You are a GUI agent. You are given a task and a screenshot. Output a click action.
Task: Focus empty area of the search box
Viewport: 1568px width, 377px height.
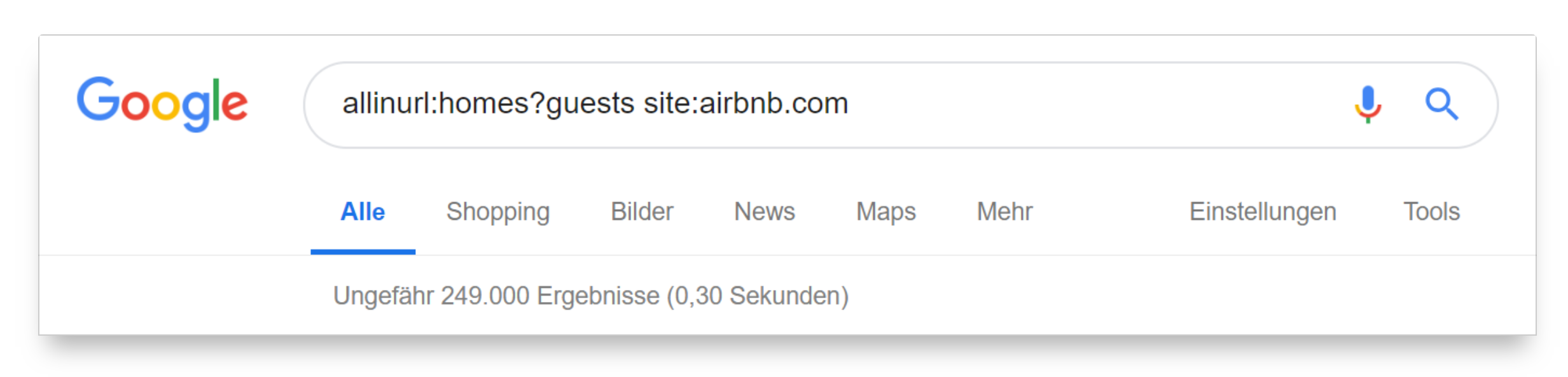[1081, 104]
